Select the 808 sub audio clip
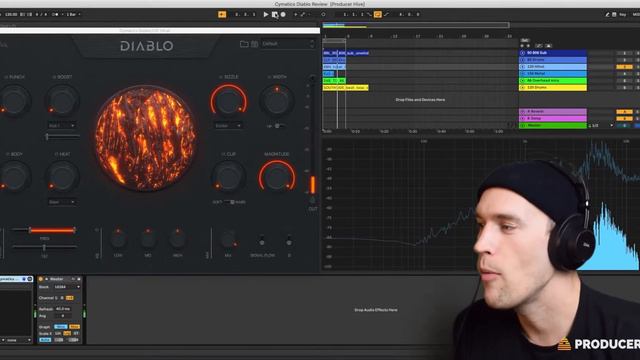This screenshot has height=360, width=640. click(x=346, y=53)
